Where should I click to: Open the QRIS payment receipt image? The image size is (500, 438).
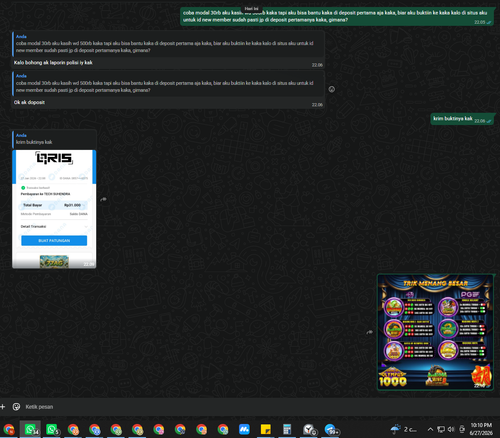[x=54, y=209]
